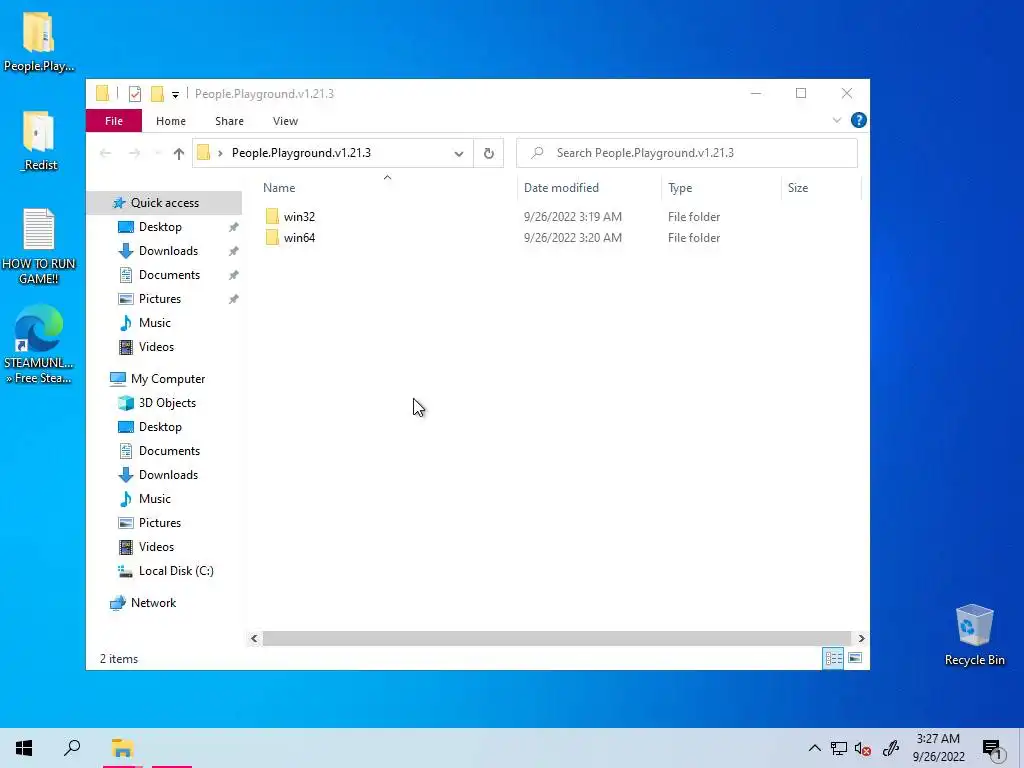Select HOW TO RUN GAME!! text file
Screen dimensions: 1024x768
coord(39,247)
